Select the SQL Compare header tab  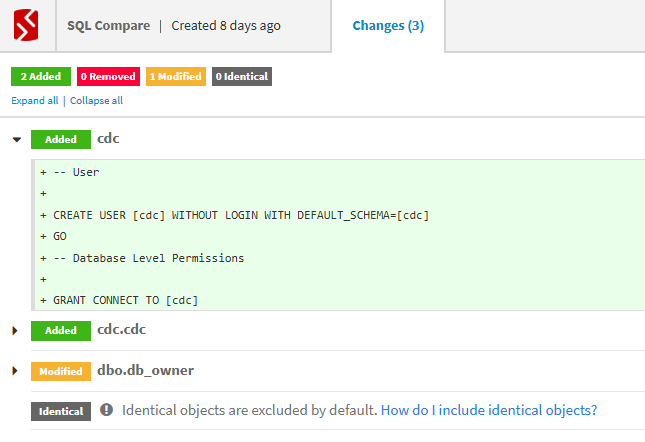point(174,26)
